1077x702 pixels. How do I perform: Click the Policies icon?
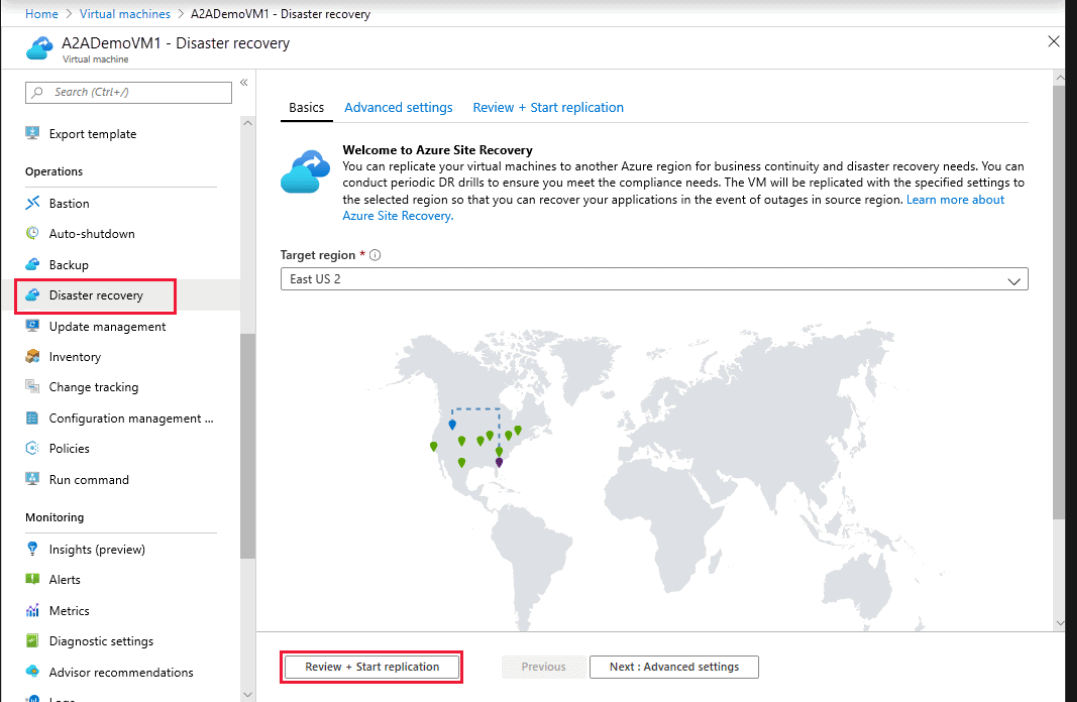tap(32, 449)
